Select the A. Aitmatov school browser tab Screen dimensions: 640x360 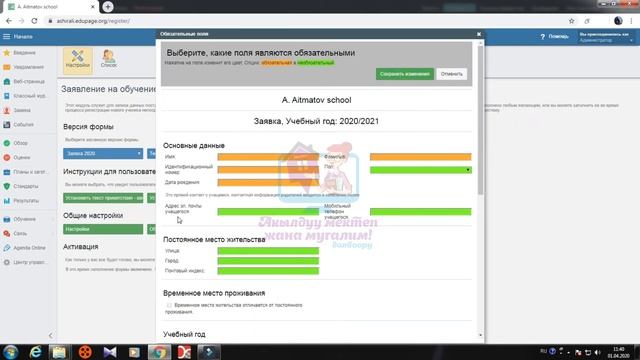51,7
